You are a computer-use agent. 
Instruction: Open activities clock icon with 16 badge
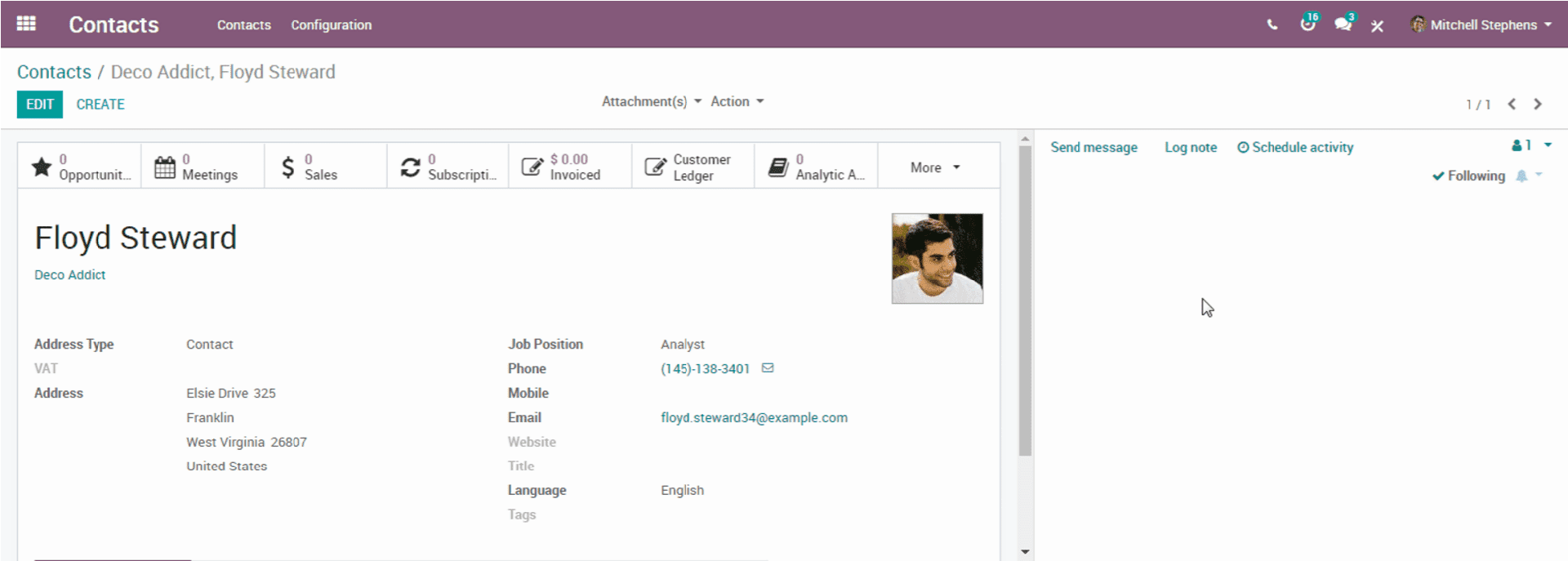(x=1308, y=24)
